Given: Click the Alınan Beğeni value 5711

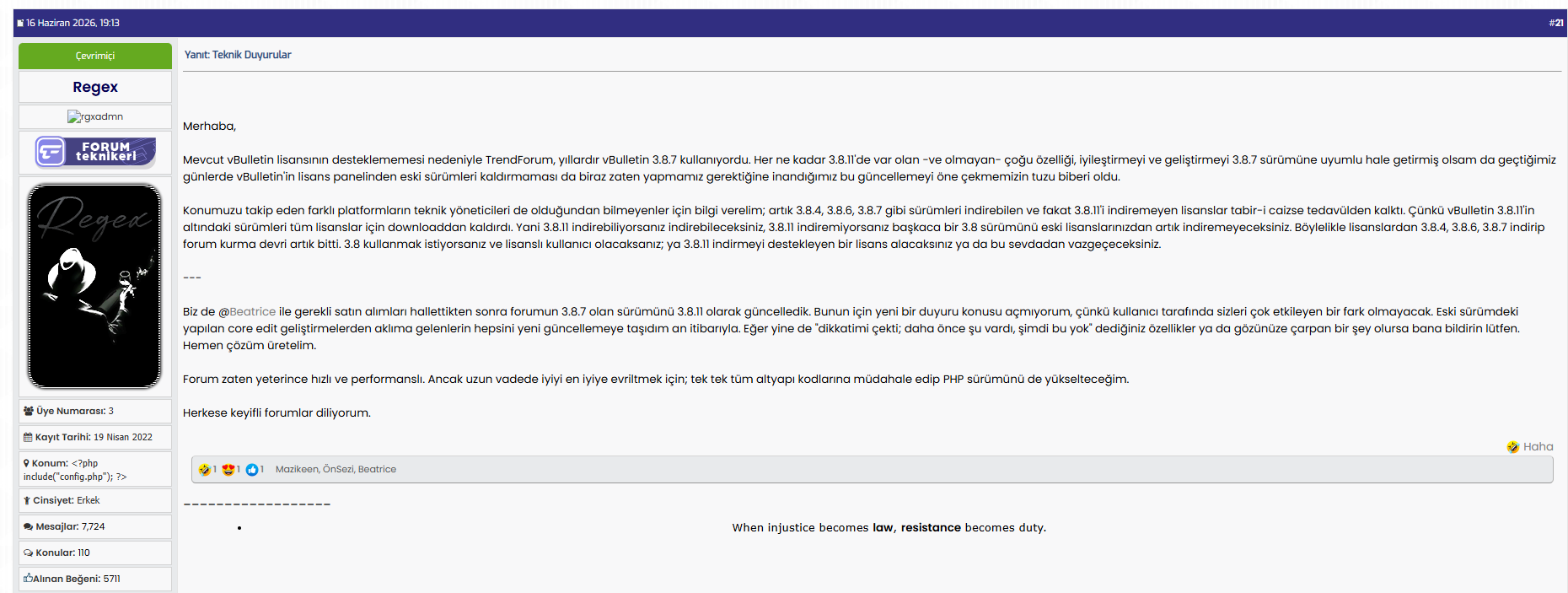Looking at the screenshot, I should pos(111,579).
